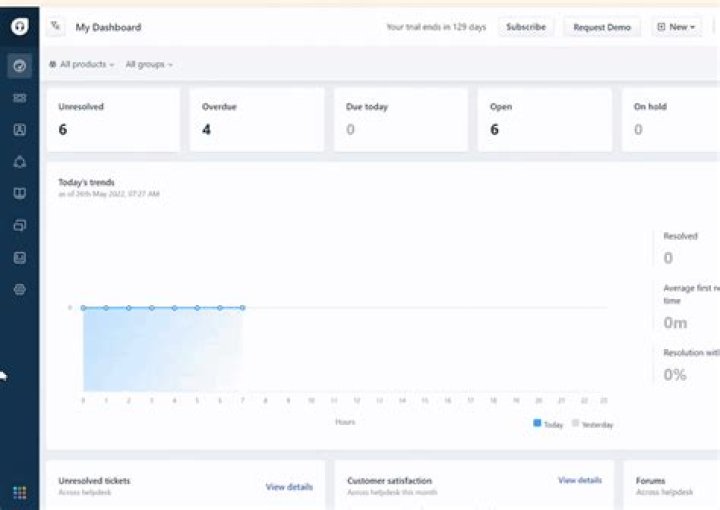Click View details for Unresolved tickets
Image resolution: width=720 pixels, height=510 pixels.
tap(289, 487)
